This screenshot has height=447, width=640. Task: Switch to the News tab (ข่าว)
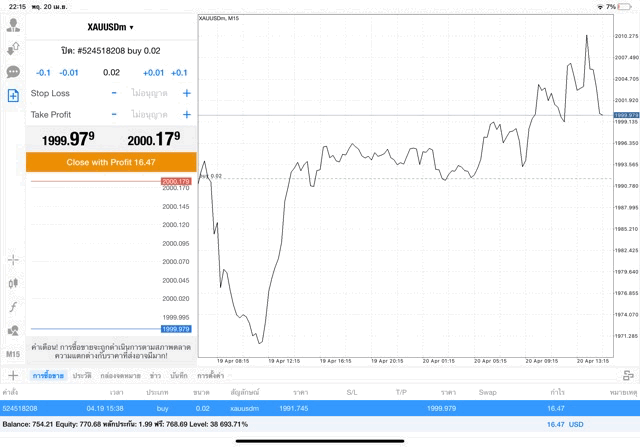click(x=155, y=376)
